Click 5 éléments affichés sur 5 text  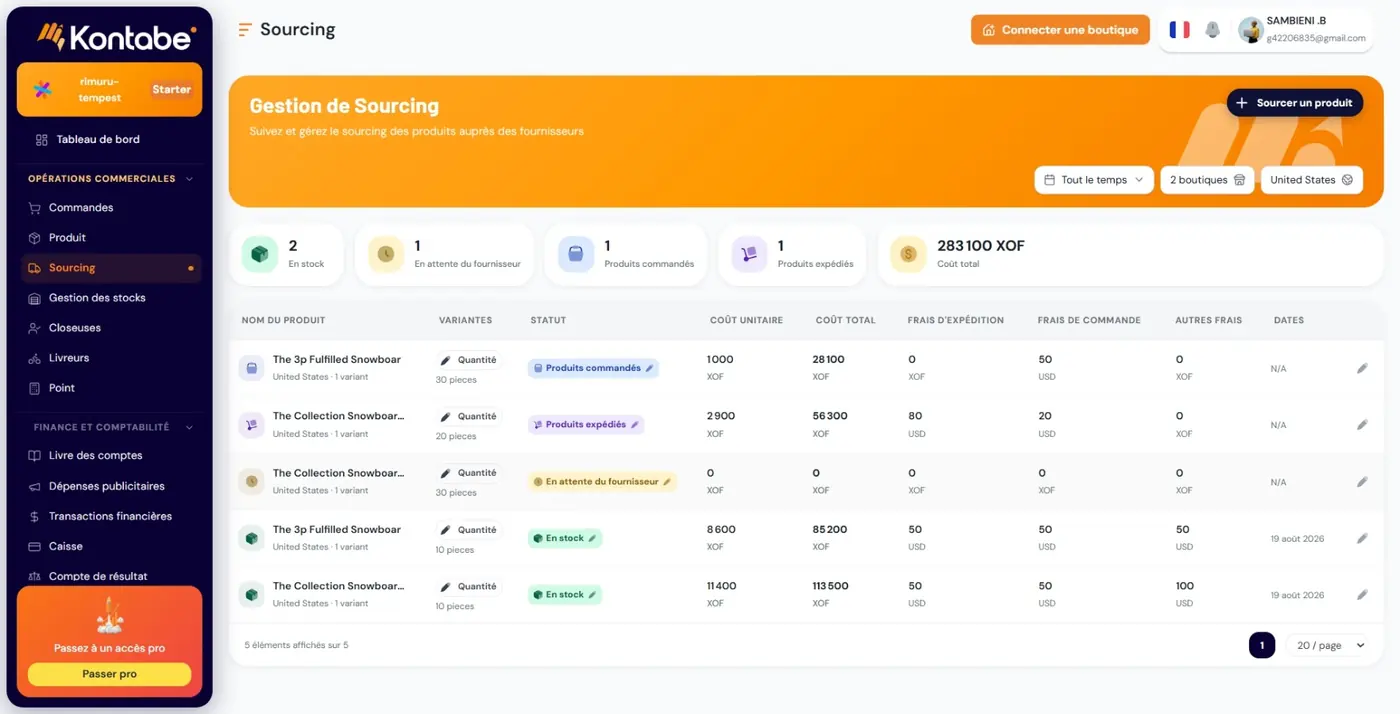click(297, 646)
